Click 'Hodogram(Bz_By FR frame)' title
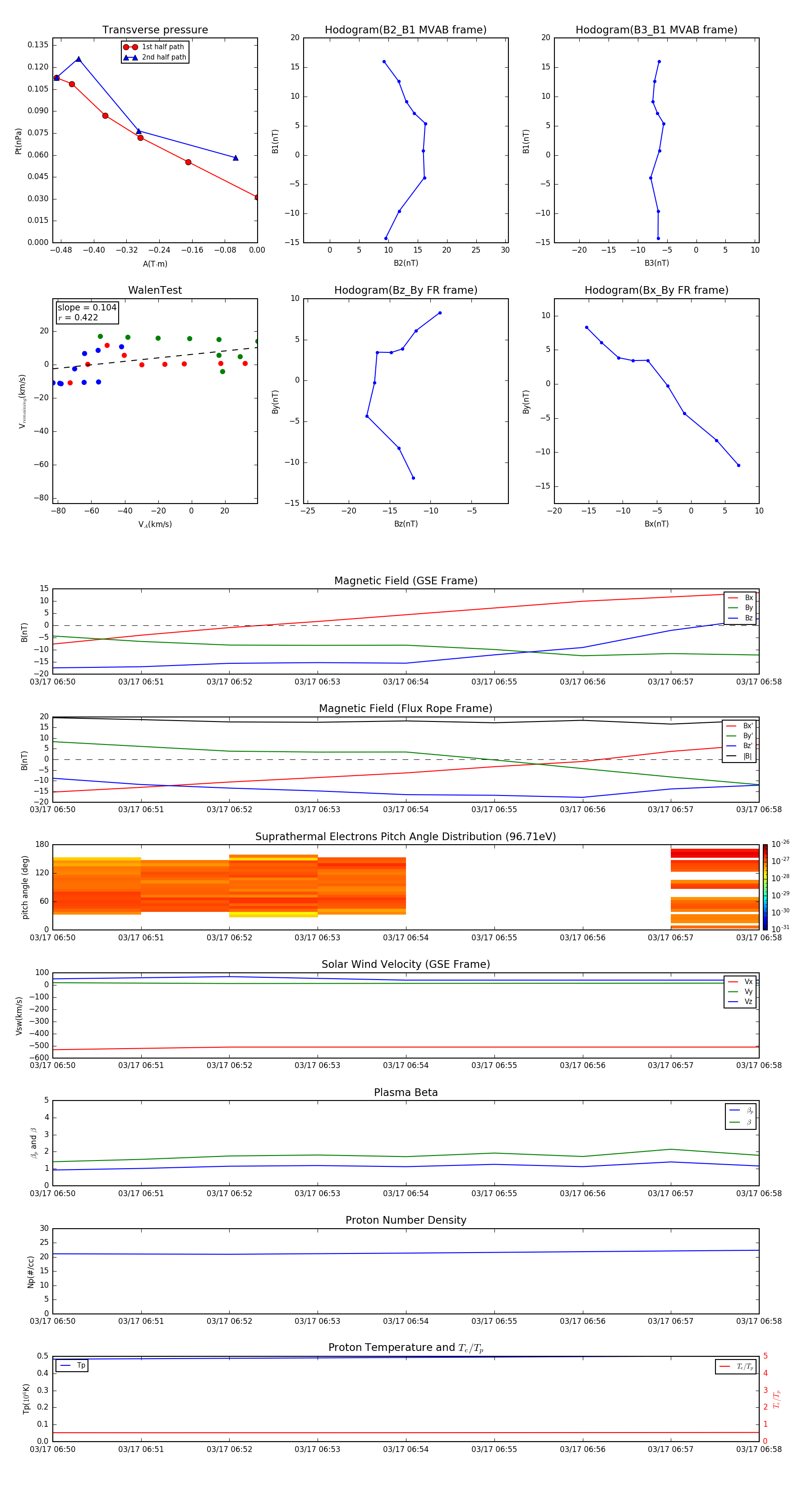This screenshot has height=1489, width=812. point(406,290)
